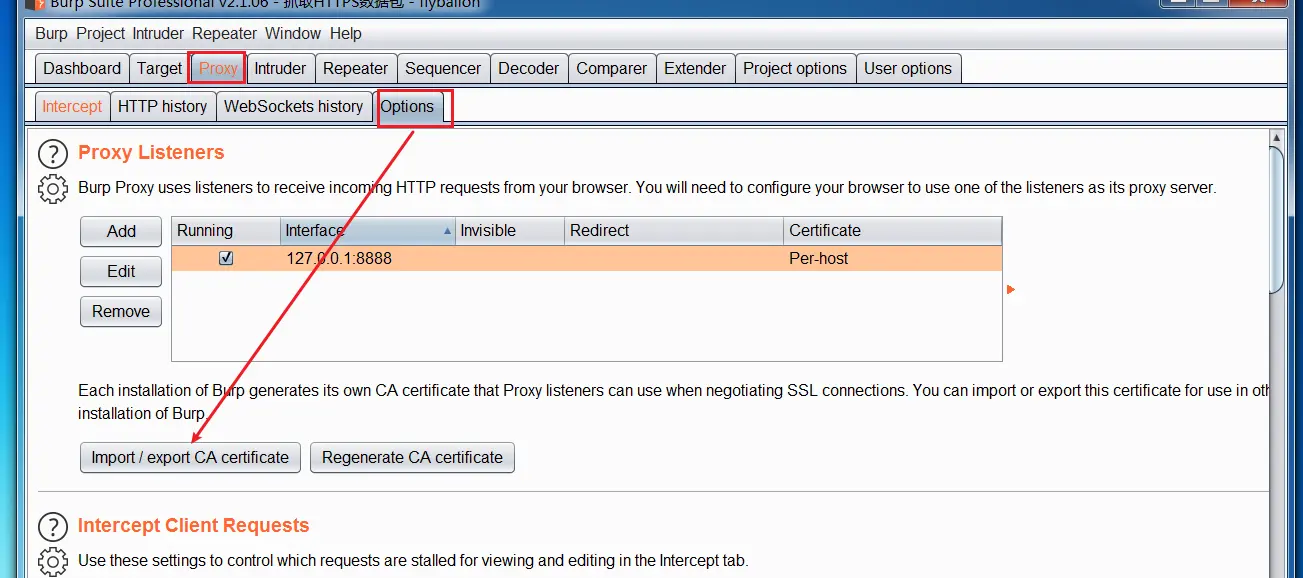Click Remove proxy listener button
Viewport: 1303px width, 578px height.
(x=121, y=311)
